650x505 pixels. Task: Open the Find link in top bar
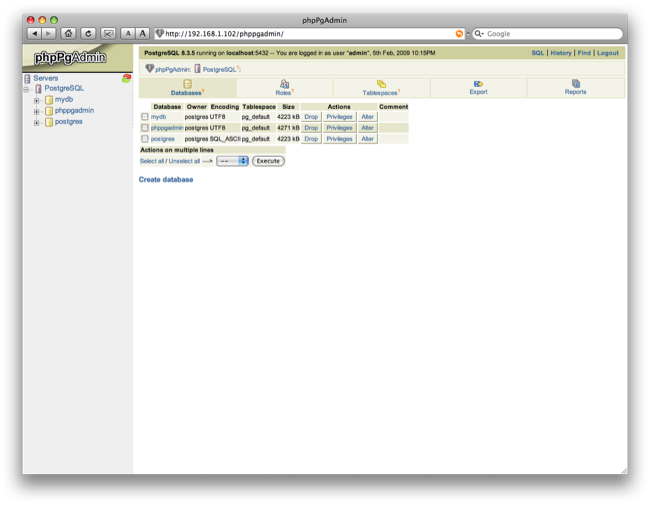tap(584, 53)
